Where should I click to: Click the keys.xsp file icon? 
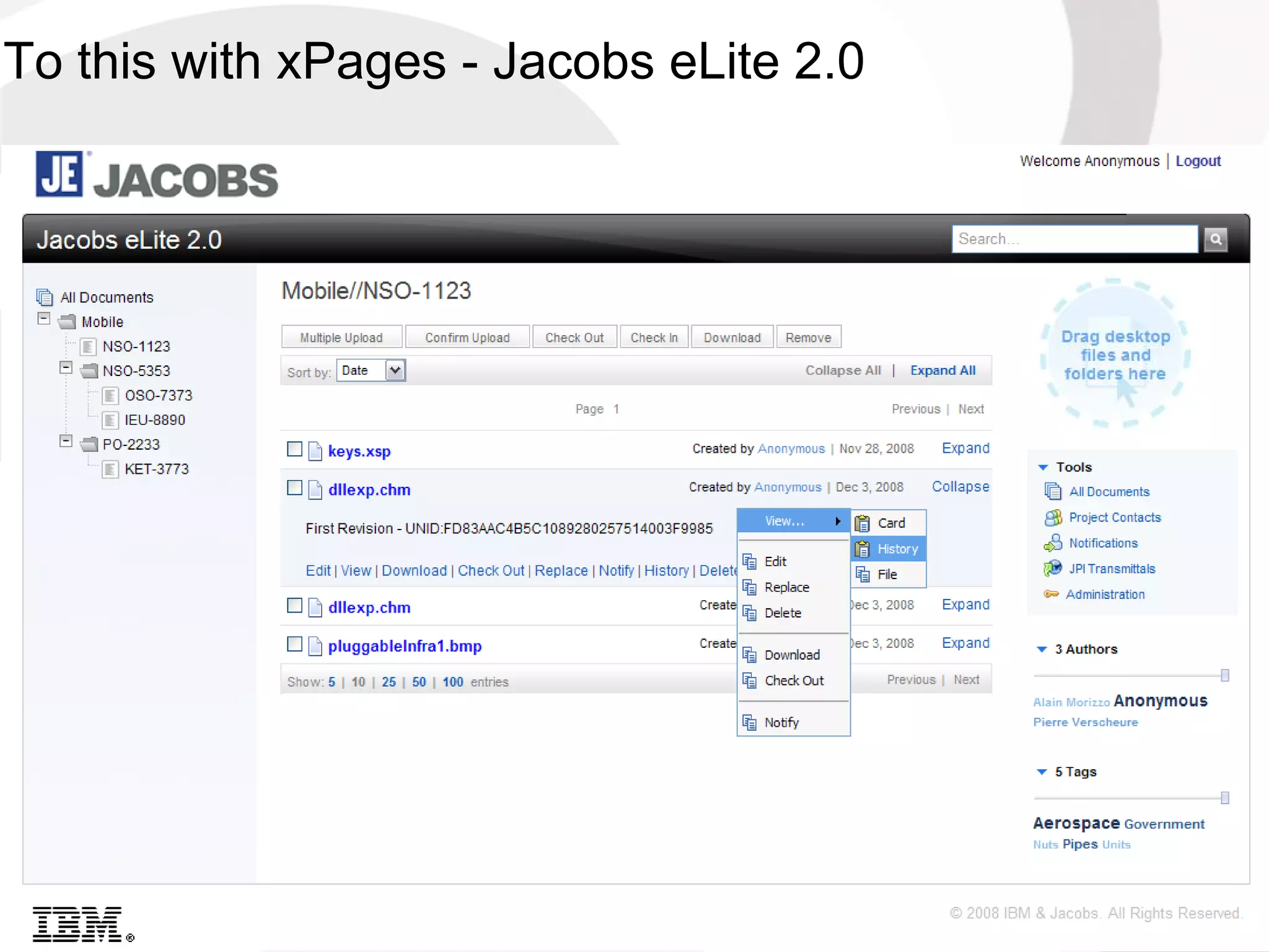click(315, 451)
